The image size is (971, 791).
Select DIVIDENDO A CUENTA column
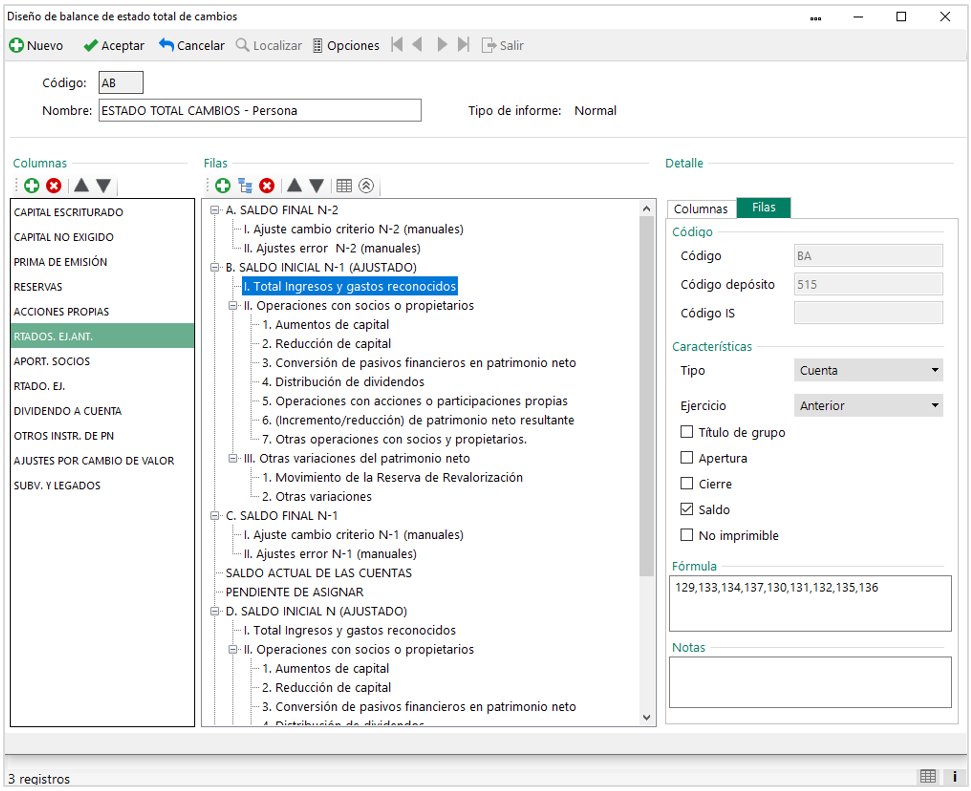pos(103,411)
